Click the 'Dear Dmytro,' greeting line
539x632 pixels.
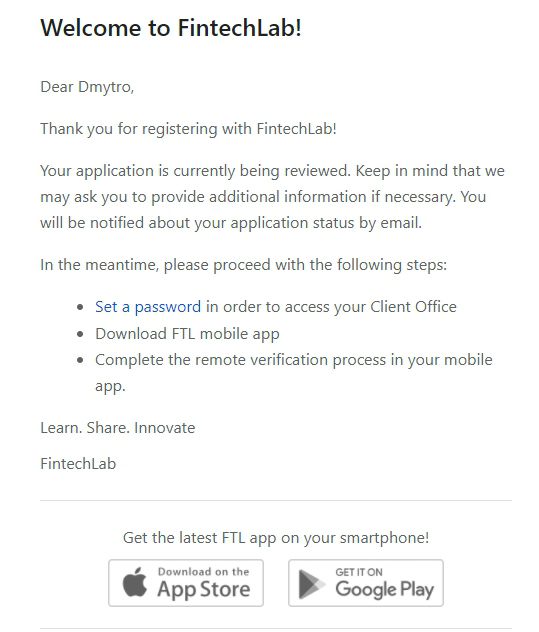[87, 87]
